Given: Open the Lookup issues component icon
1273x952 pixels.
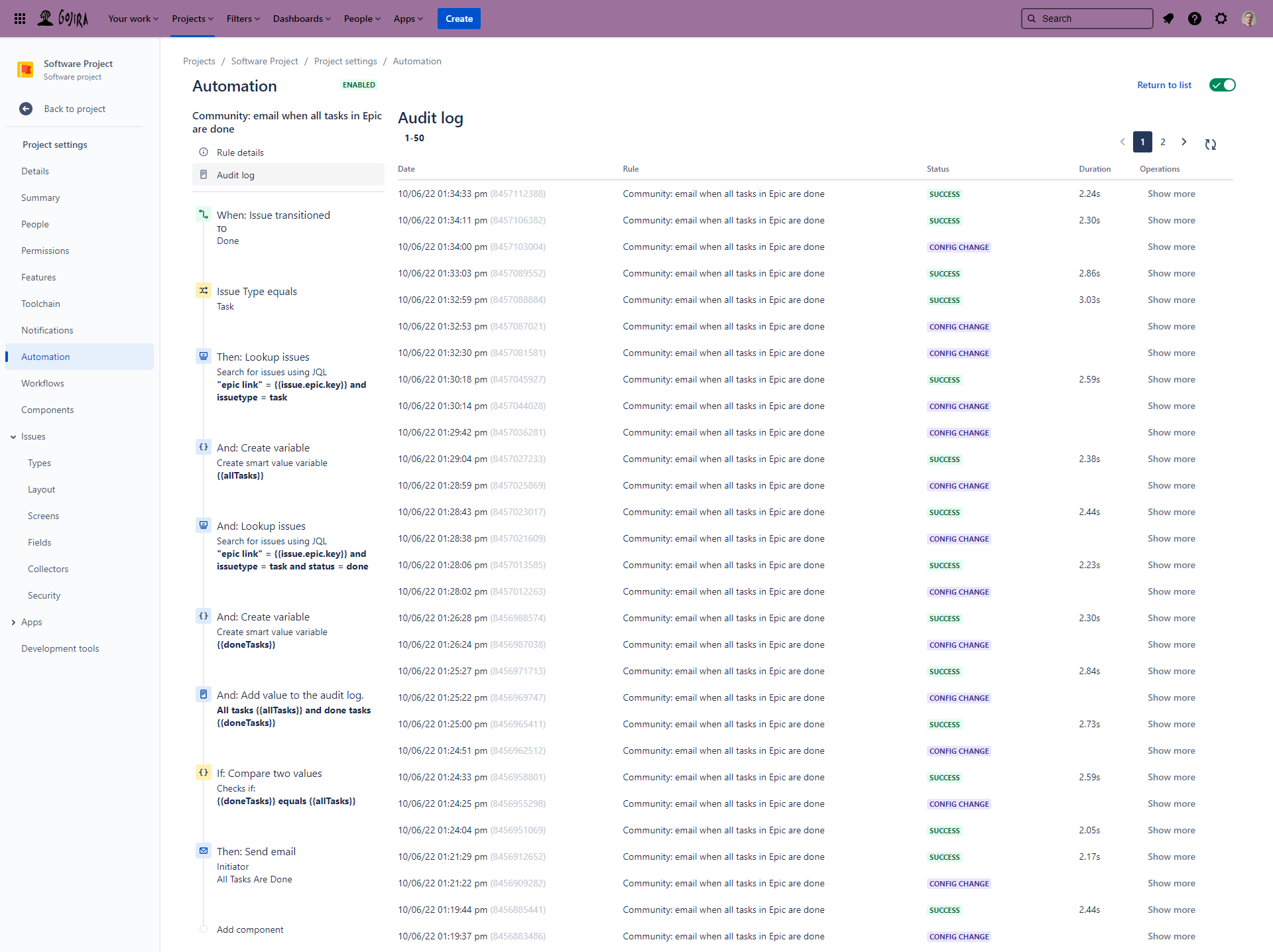Looking at the screenshot, I should (204, 356).
